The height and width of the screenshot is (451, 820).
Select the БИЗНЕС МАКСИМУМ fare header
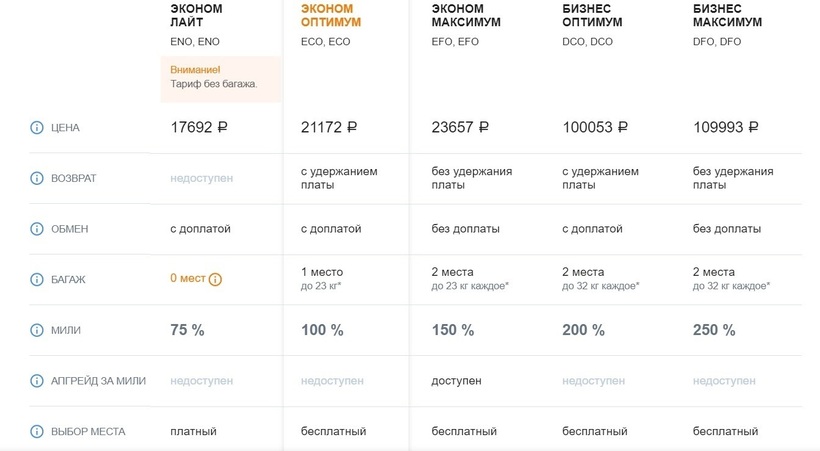(727, 15)
